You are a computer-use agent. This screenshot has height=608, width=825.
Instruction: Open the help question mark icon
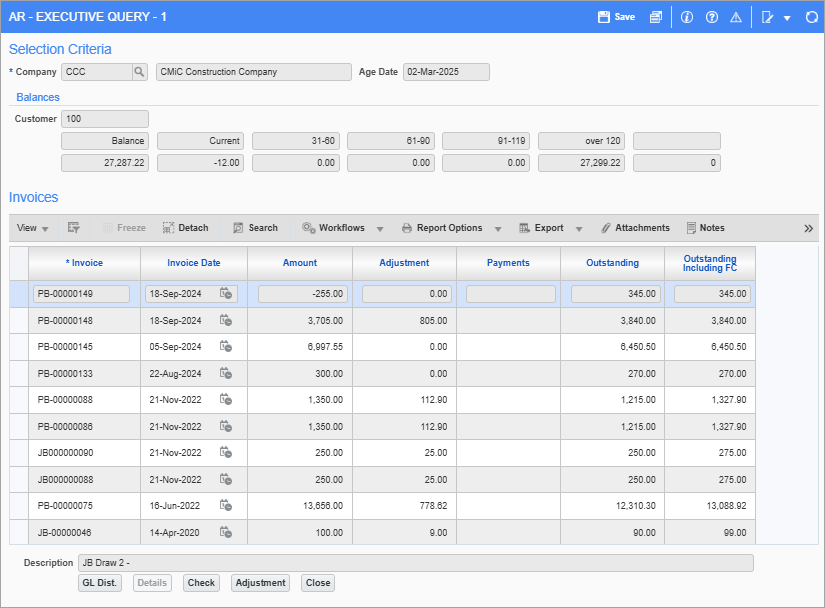coord(712,17)
